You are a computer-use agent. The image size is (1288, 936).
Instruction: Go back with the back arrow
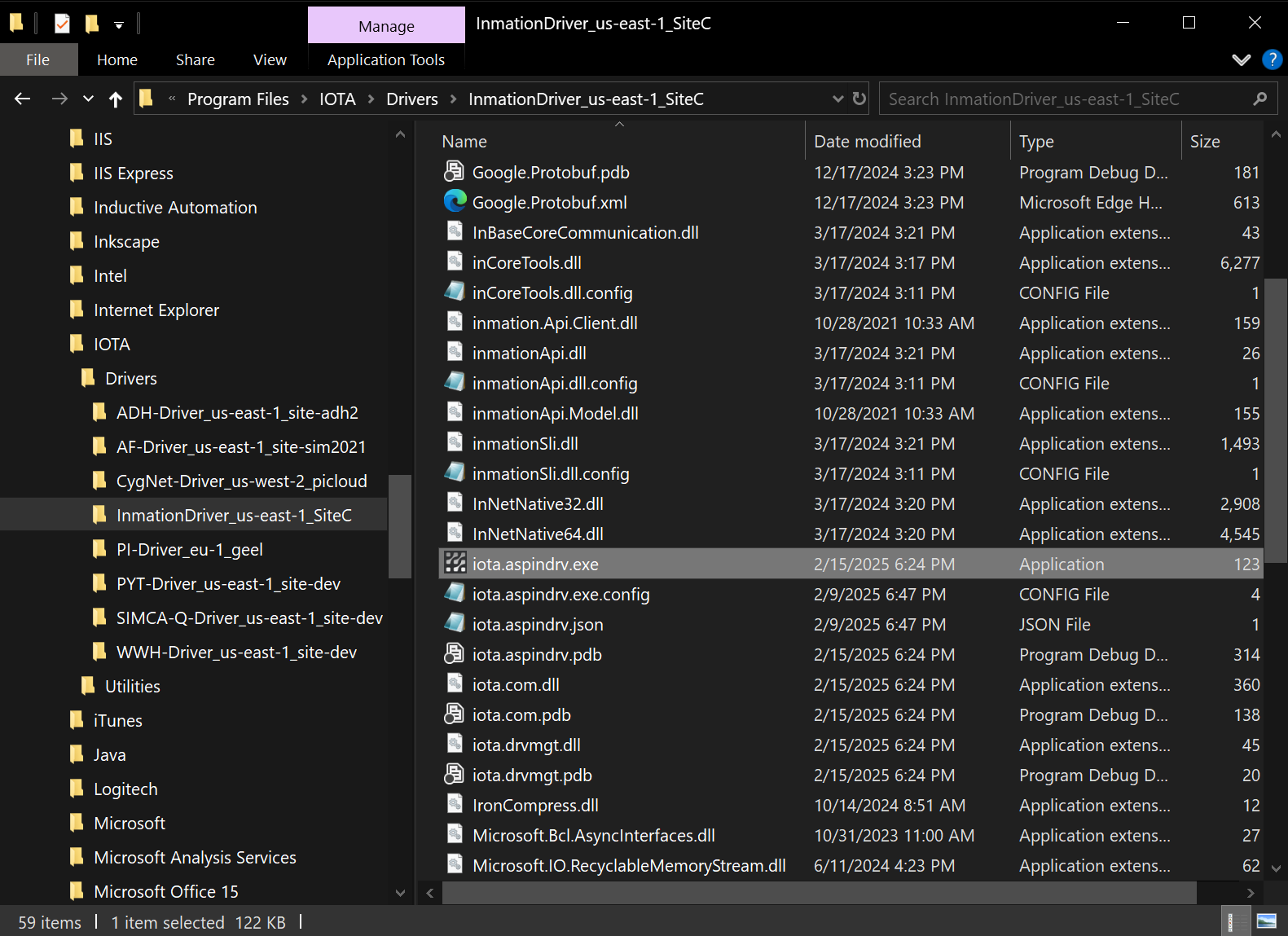tap(23, 99)
